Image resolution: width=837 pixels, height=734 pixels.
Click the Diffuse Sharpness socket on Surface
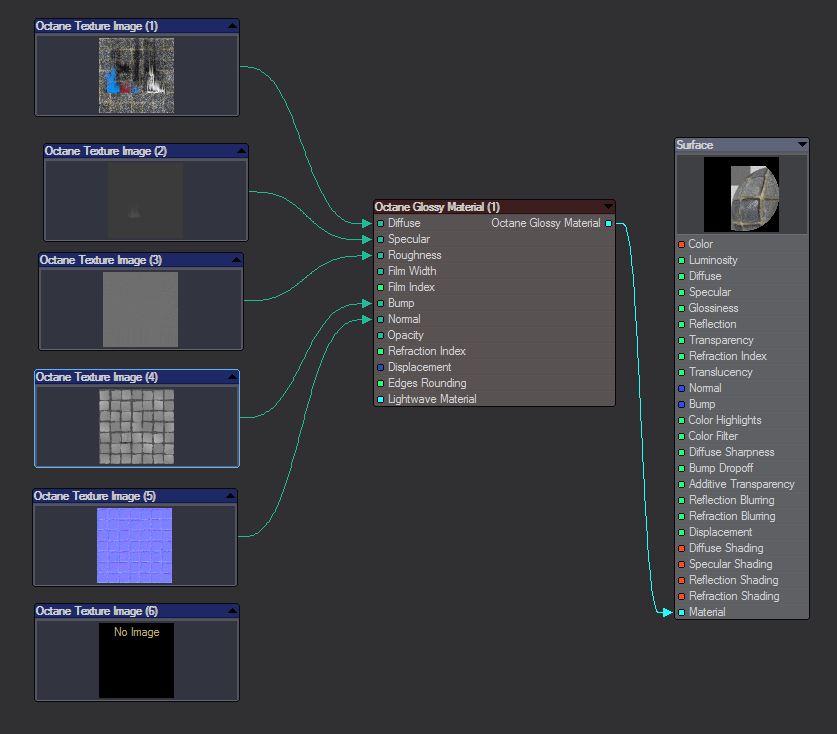click(x=682, y=453)
